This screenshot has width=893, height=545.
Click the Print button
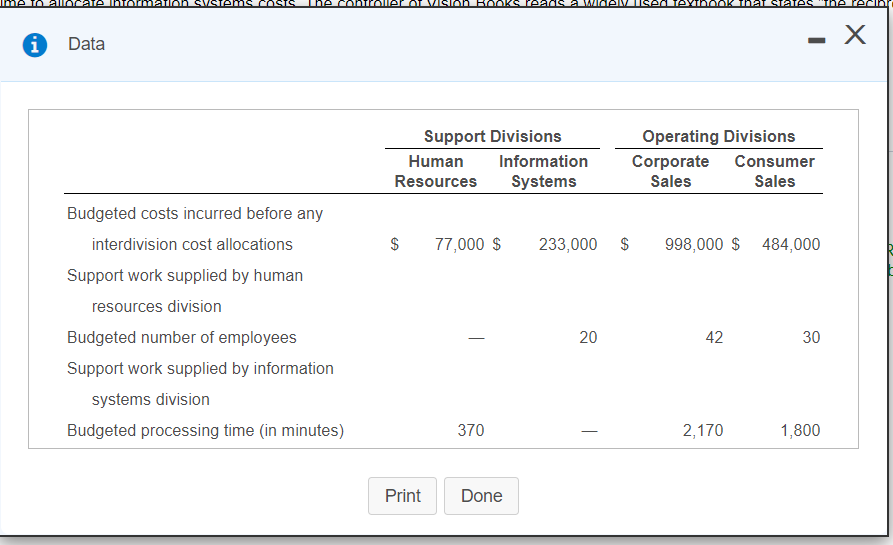[402, 496]
